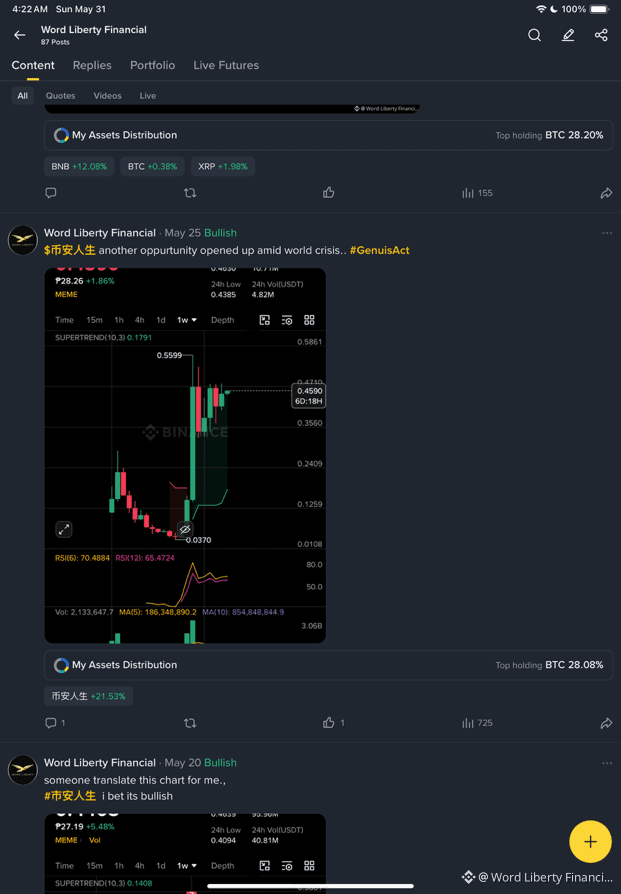Check battery status at 100%

pyautogui.click(x=586, y=9)
